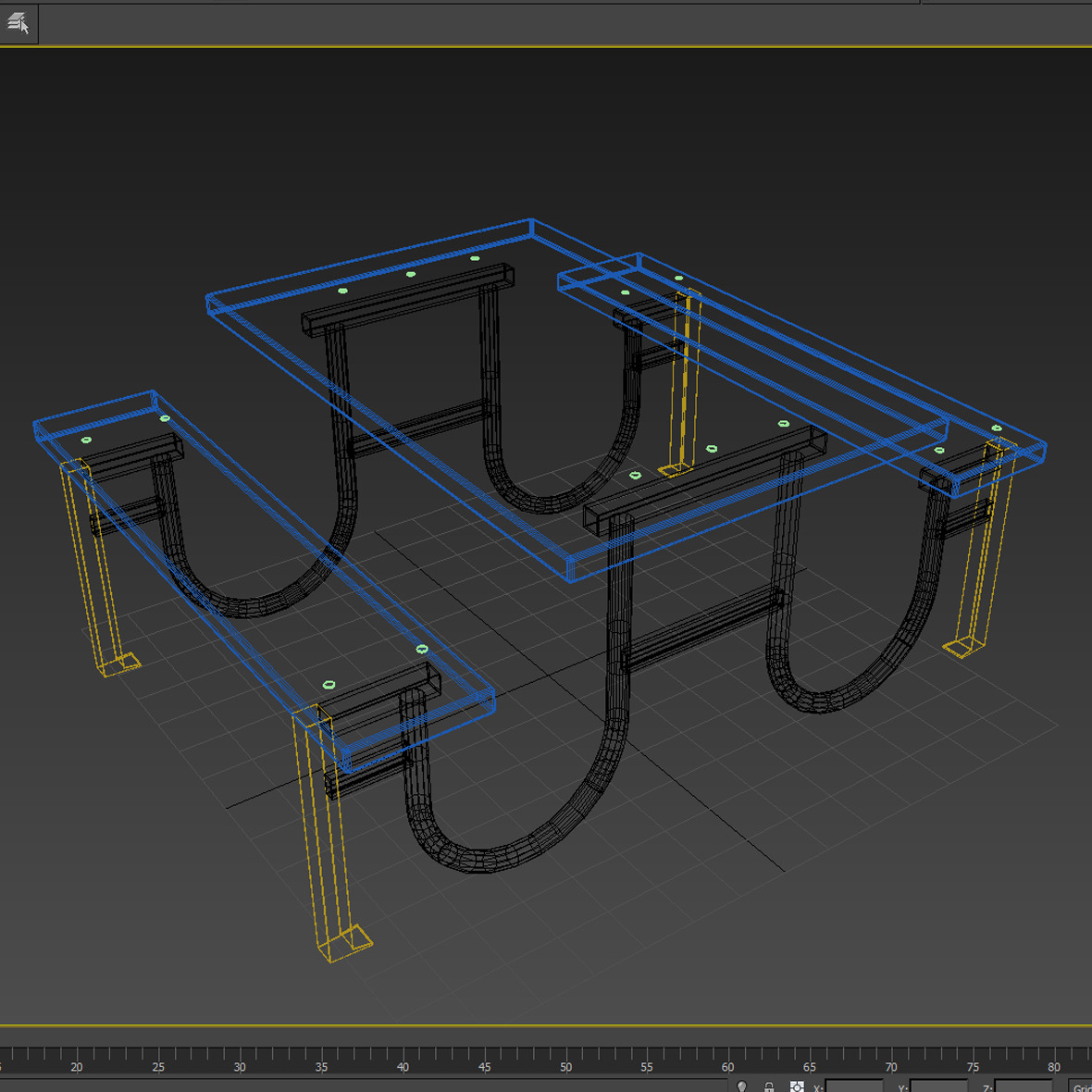This screenshot has width=1092, height=1092.
Task: Switch Absolute/Offset transform mode icon
Action: pos(796,1086)
